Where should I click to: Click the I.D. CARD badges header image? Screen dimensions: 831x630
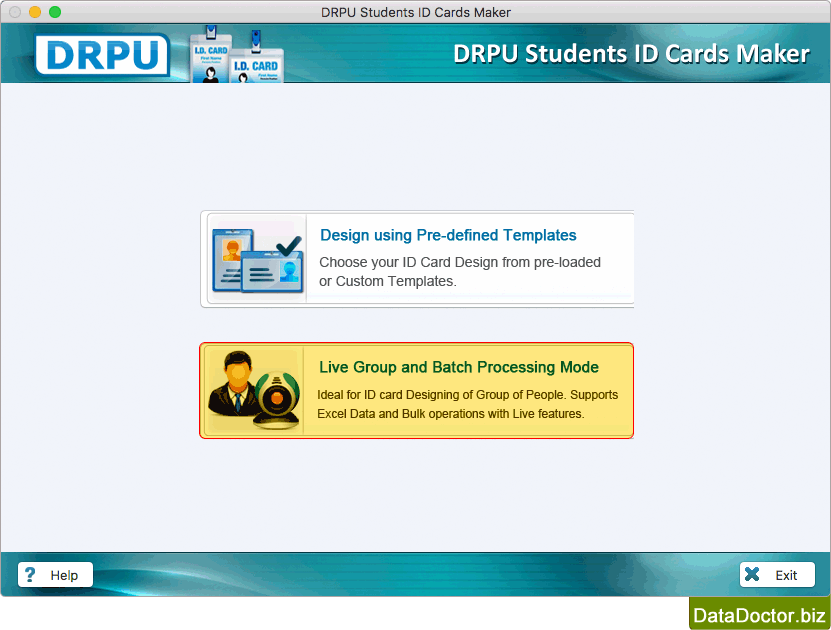pyautogui.click(x=237, y=54)
